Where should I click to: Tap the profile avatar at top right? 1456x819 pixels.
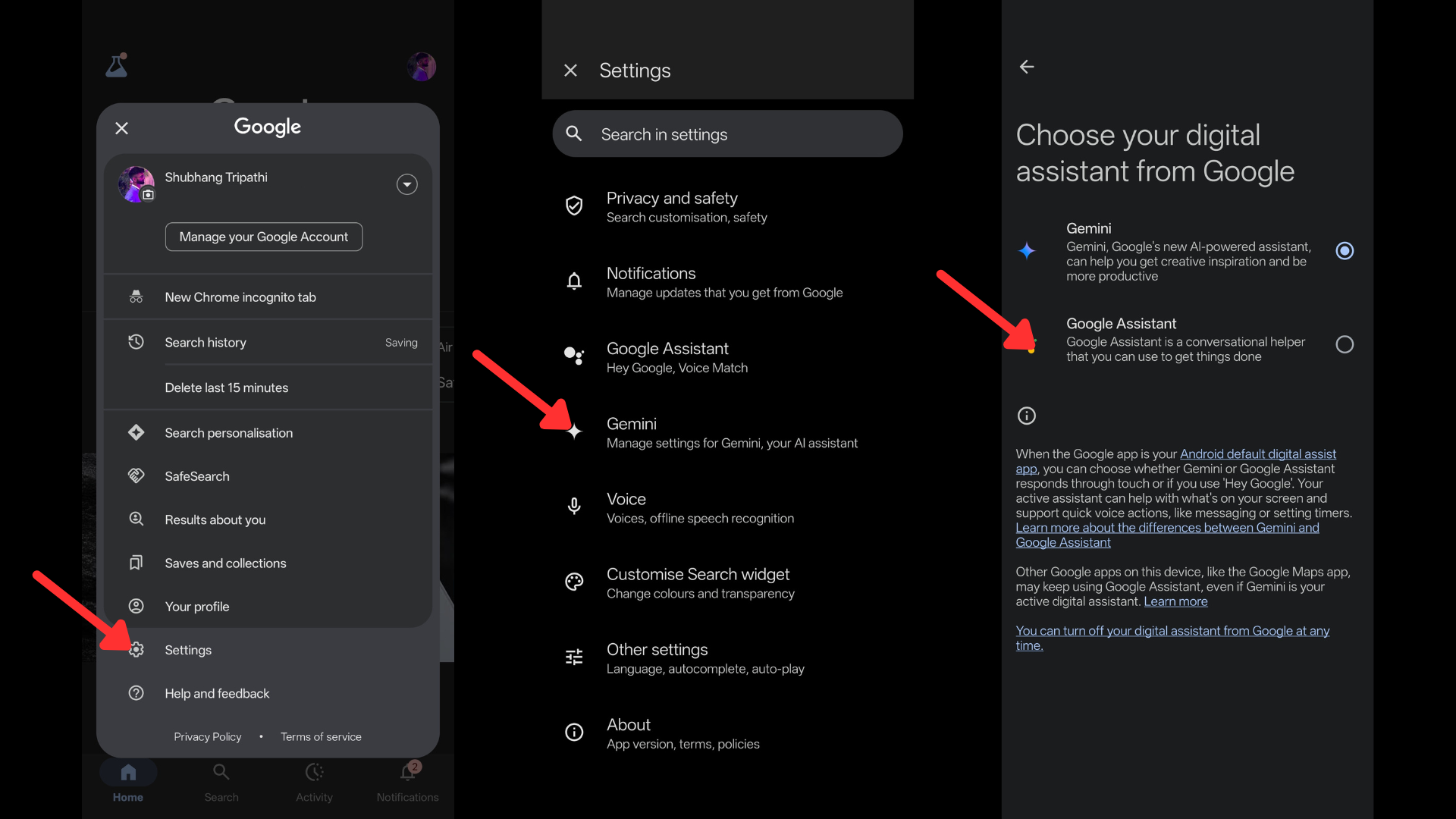[x=422, y=67]
